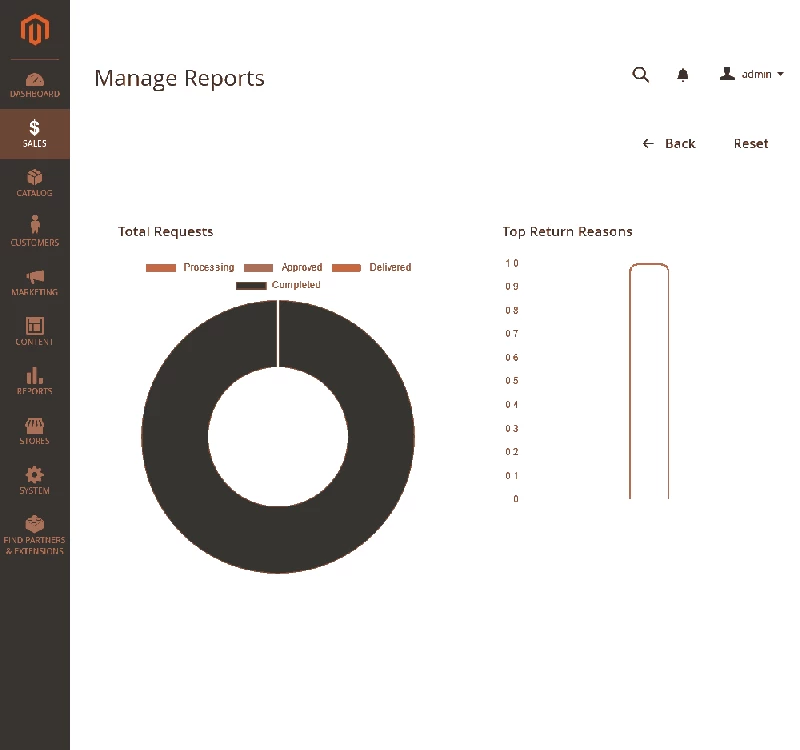Screen dimensions: 800x750
Task: Click the 0.5 axis label
Action: (512, 381)
